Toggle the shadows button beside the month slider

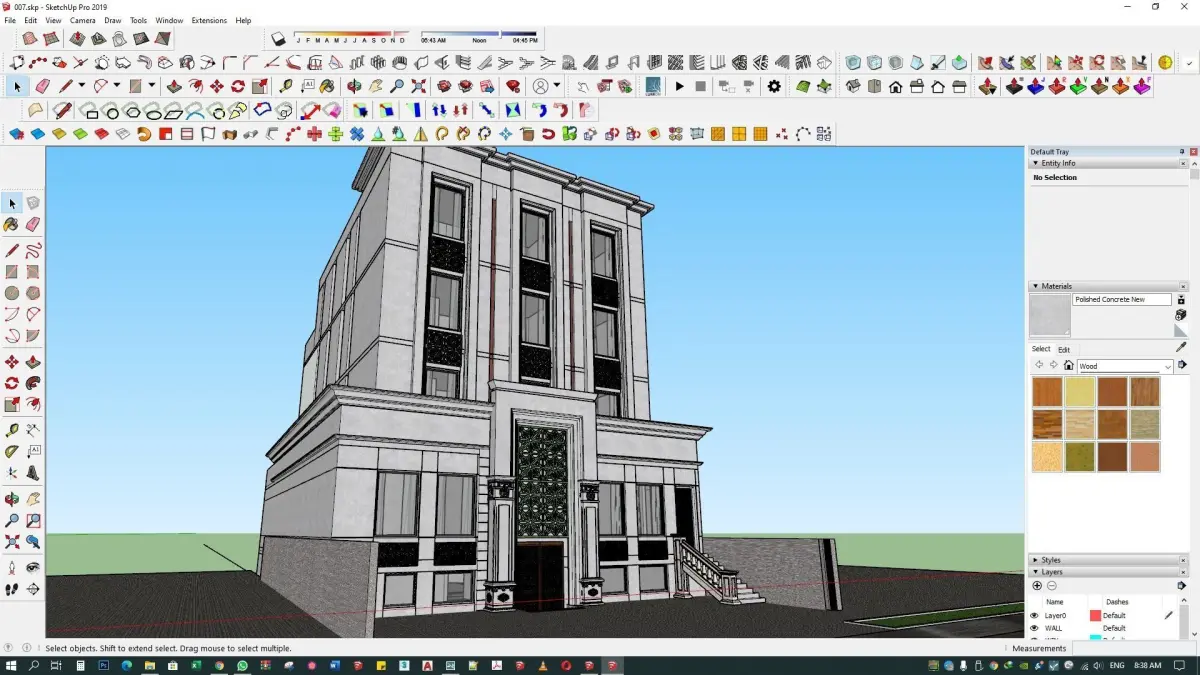coord(279,39)
